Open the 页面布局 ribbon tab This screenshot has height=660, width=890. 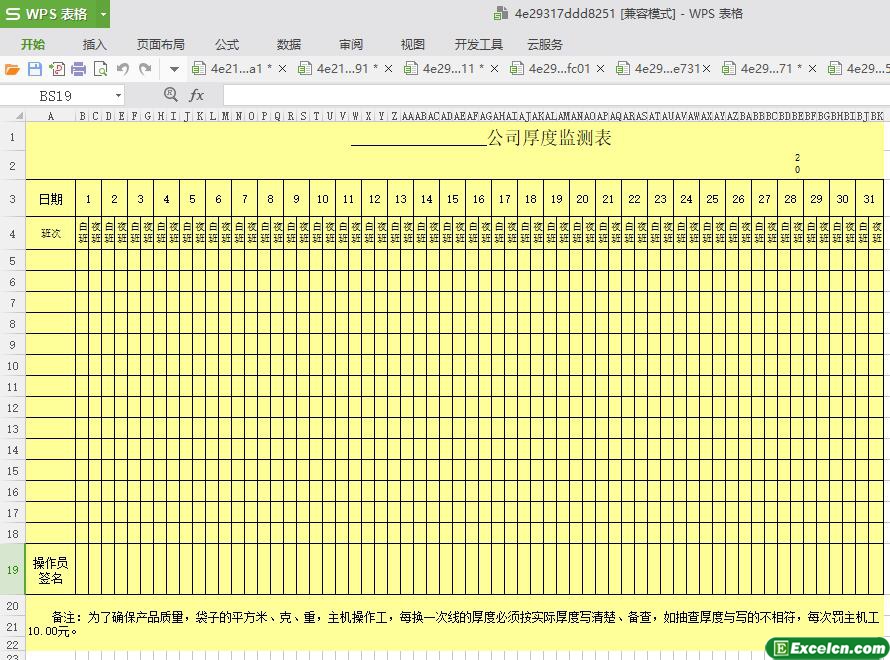click(161, 44)
